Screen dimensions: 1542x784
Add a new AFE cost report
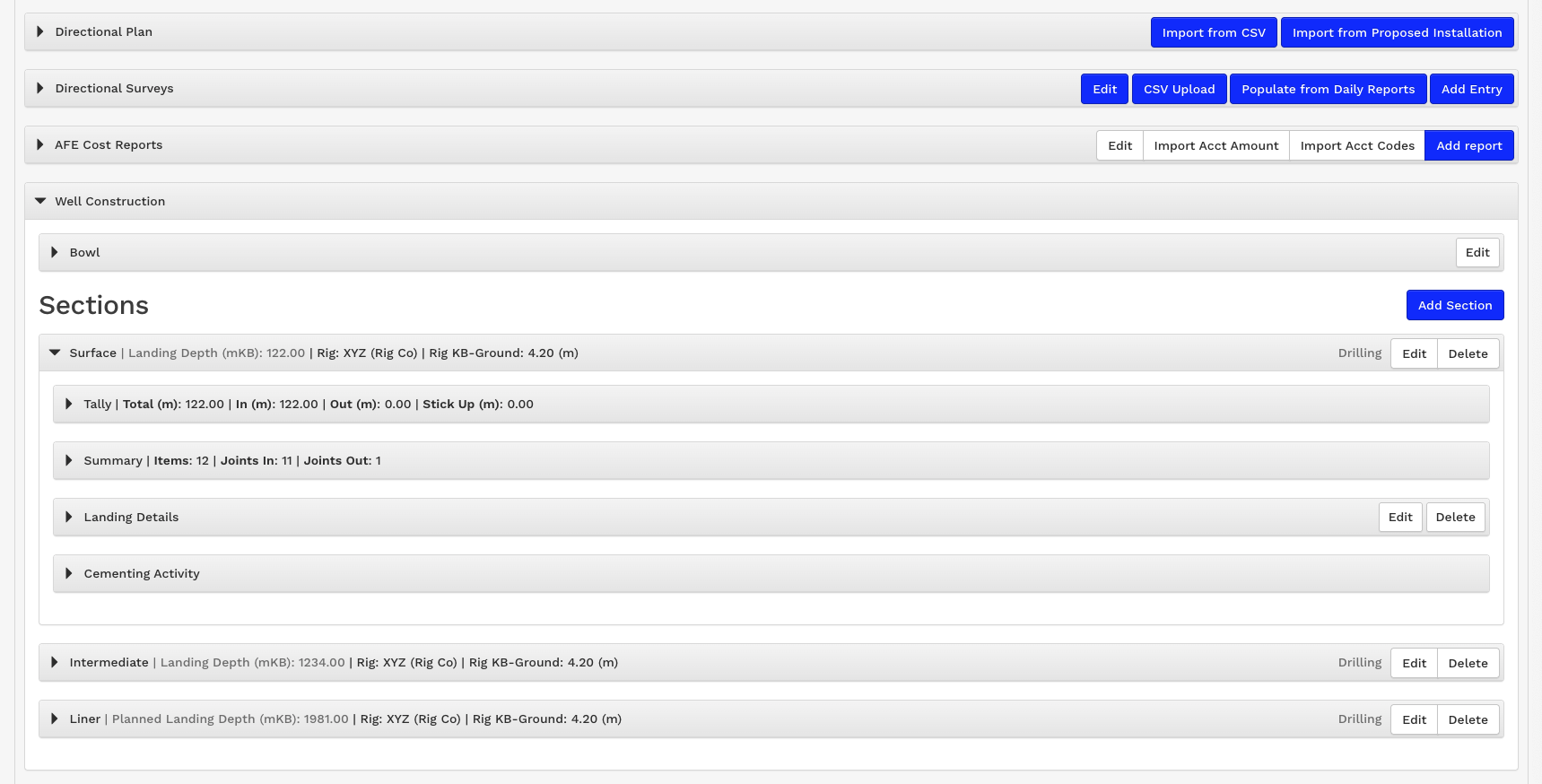1468,146
